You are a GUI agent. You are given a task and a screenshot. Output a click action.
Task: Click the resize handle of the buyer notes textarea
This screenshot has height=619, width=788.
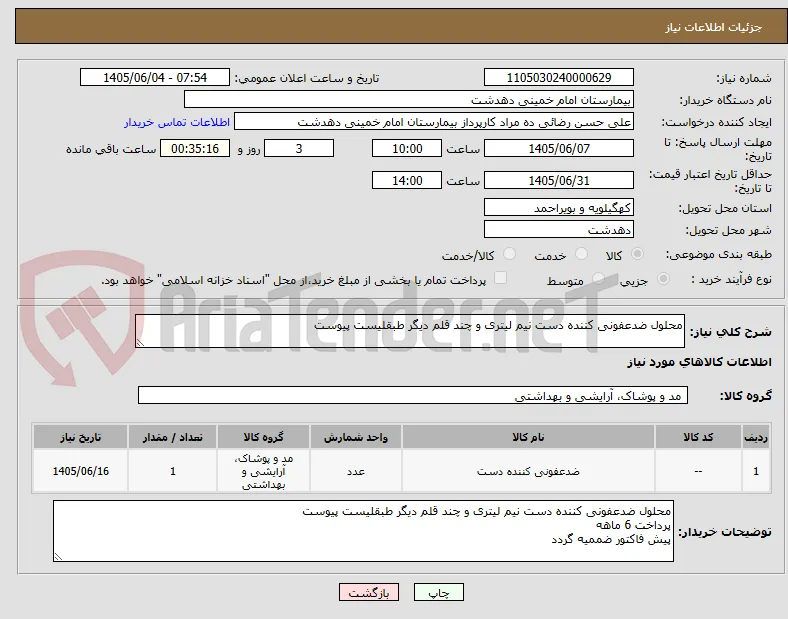click(58, 557)
